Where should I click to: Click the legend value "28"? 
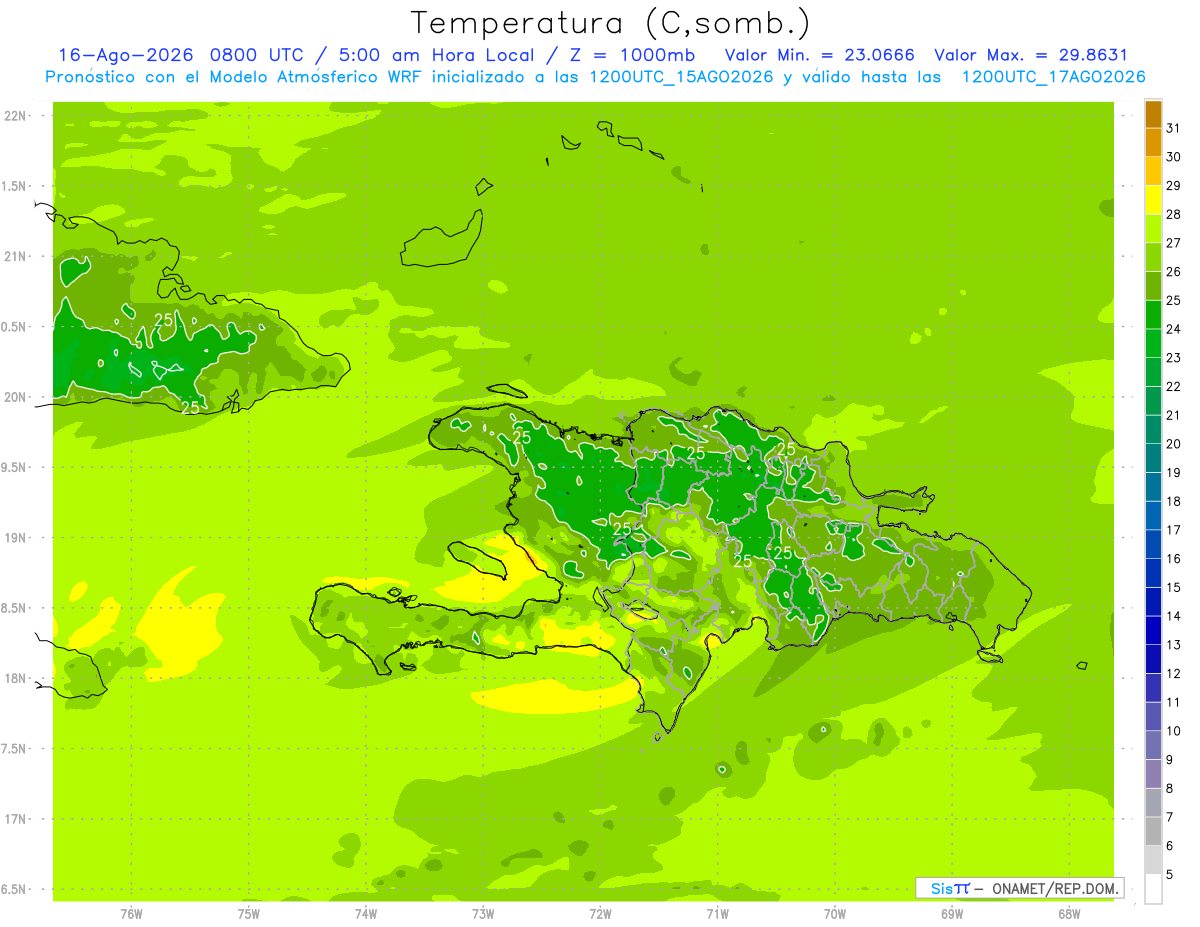[x=1173, y=215]
